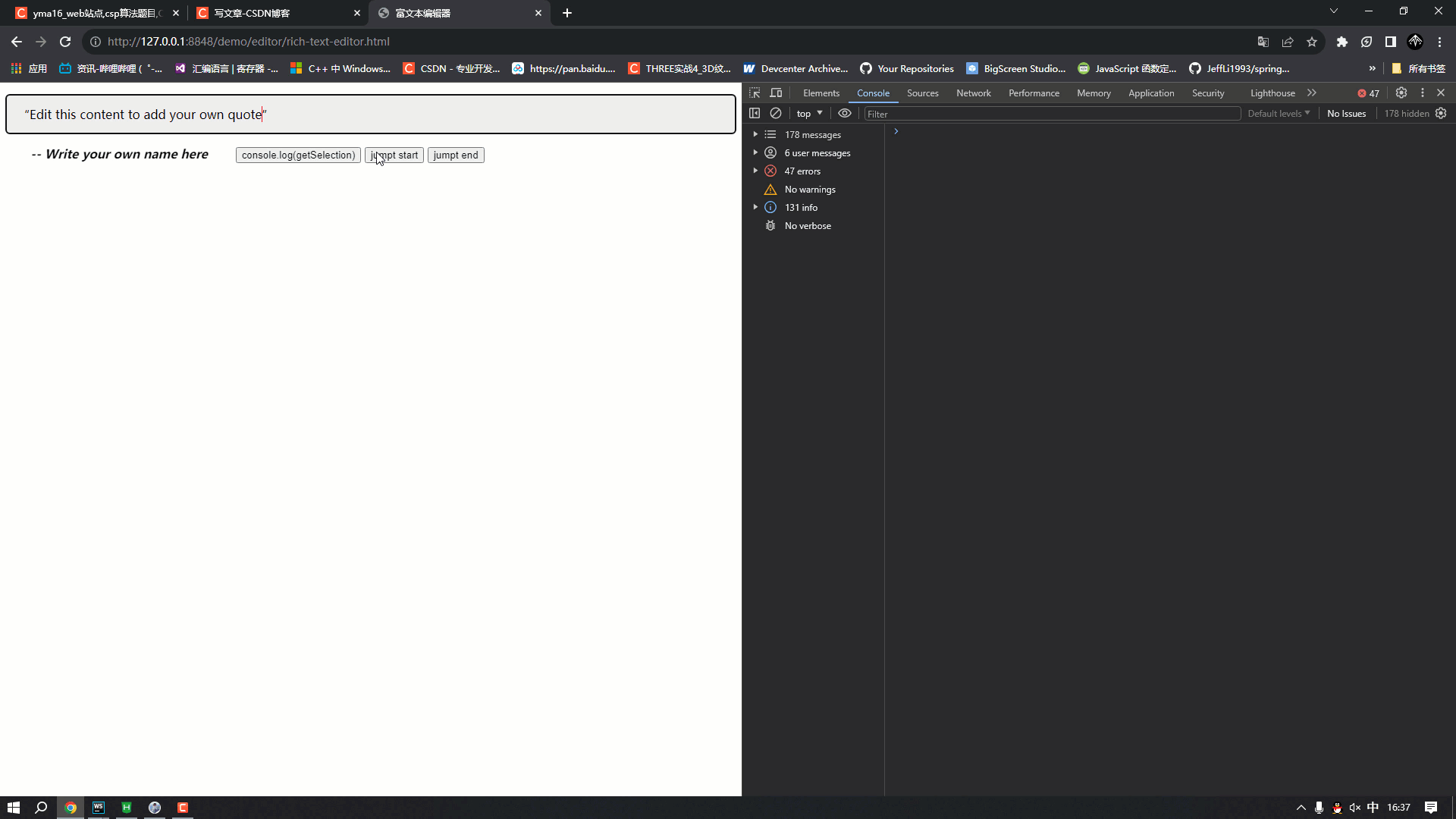The image size is (1456, 819).
Task: Click the eye icon to create live expression
Action: [x=844, y=113]
